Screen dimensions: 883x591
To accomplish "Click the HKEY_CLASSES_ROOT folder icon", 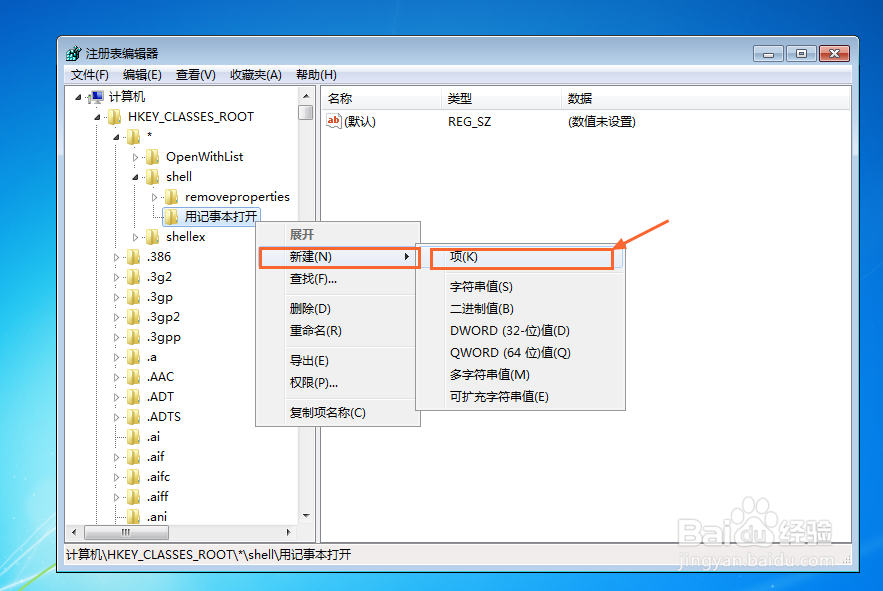I will click(115, 117).
